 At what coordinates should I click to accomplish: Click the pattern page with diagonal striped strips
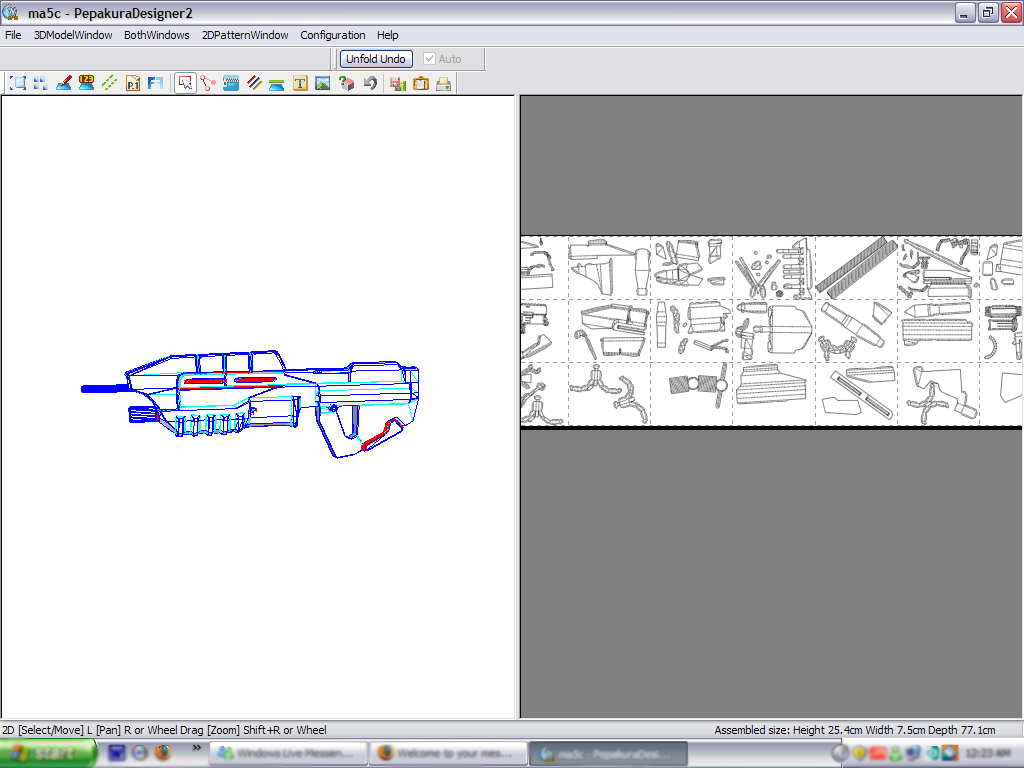tap(856, 267)
